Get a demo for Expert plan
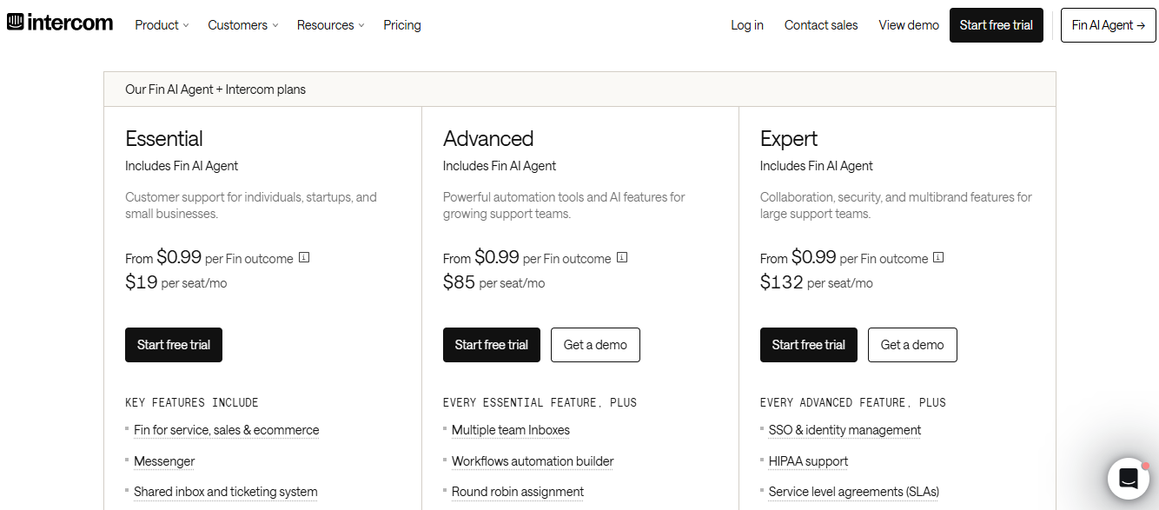The image size is (1159, 510). [x=912, y=344]
